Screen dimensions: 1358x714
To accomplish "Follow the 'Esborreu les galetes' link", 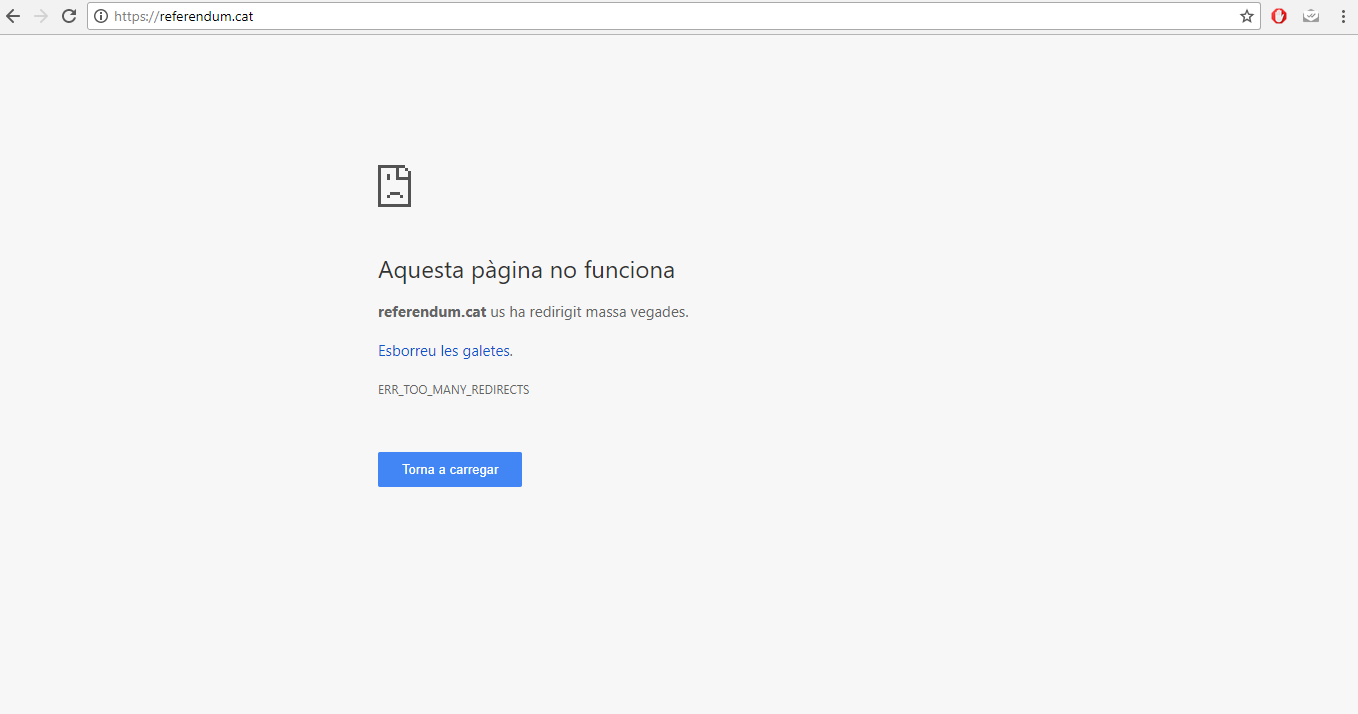I will tap(444, 351).
